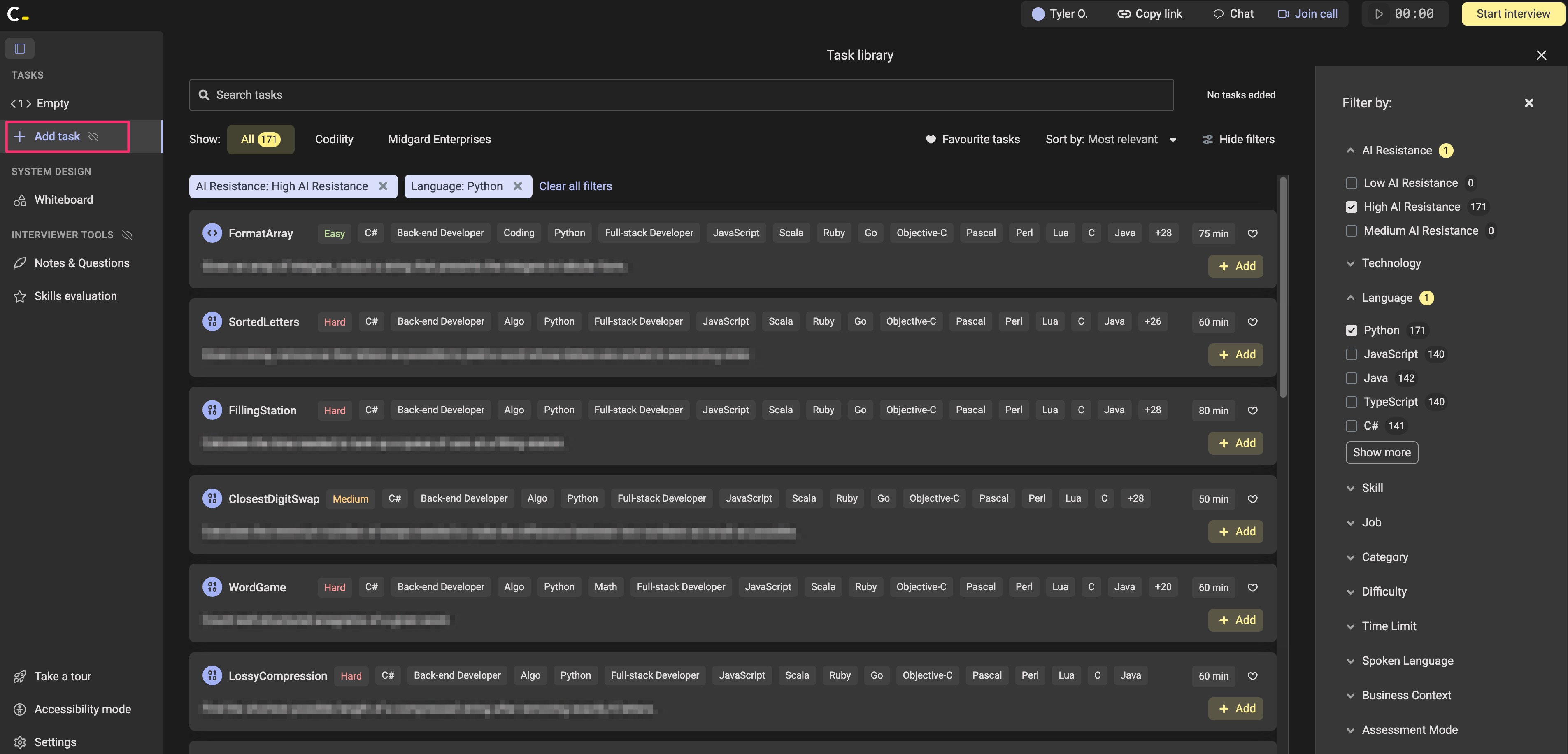Check the JavaScript language filter
The width and height of the screenshot is (1568, 754).
(1351, 354)
